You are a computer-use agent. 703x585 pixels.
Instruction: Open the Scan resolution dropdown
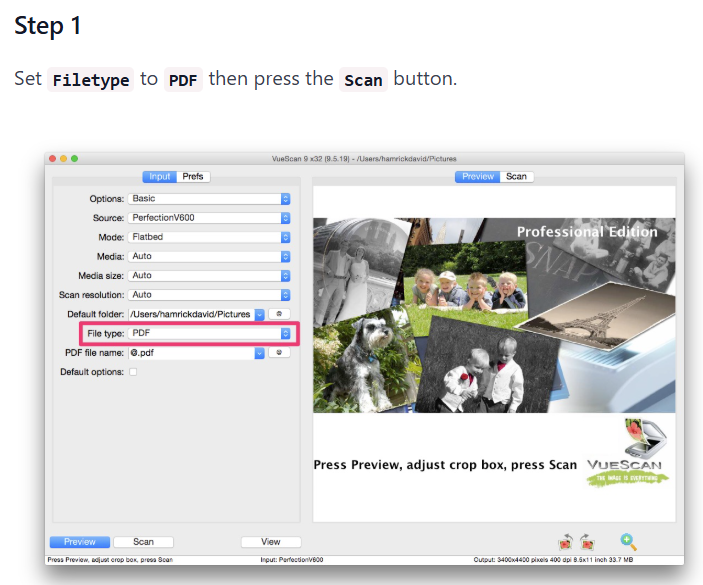(209, 295)
